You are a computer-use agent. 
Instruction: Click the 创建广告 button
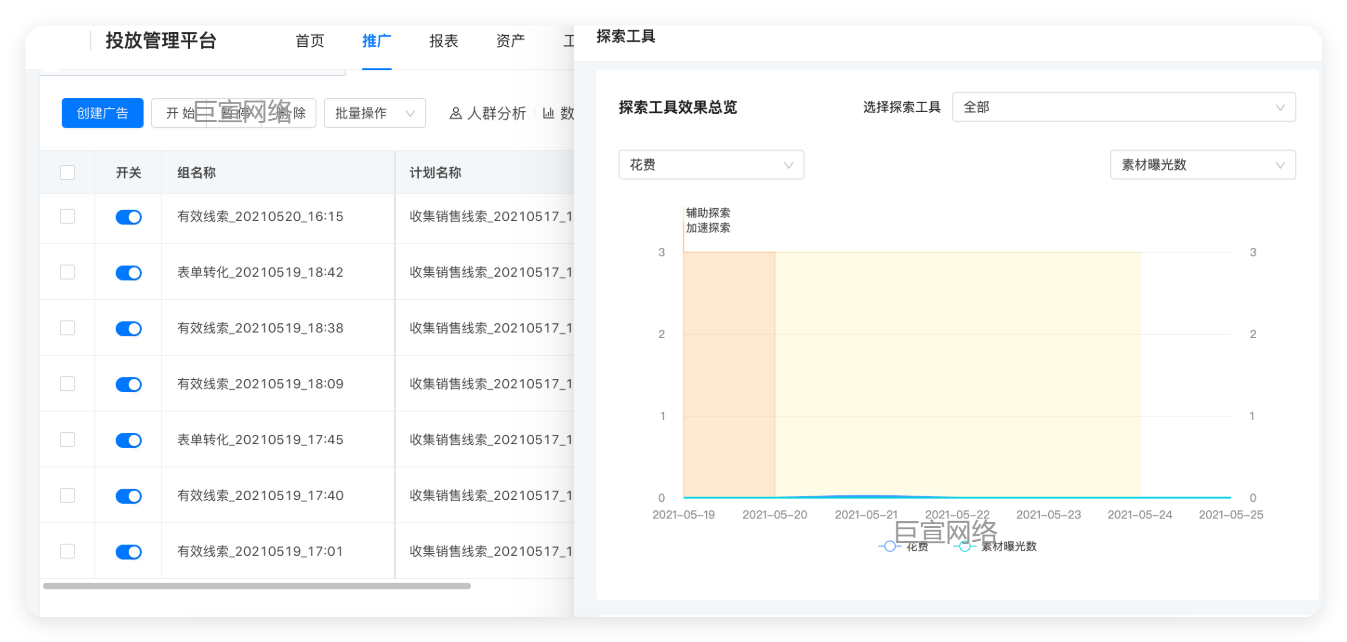100,113
